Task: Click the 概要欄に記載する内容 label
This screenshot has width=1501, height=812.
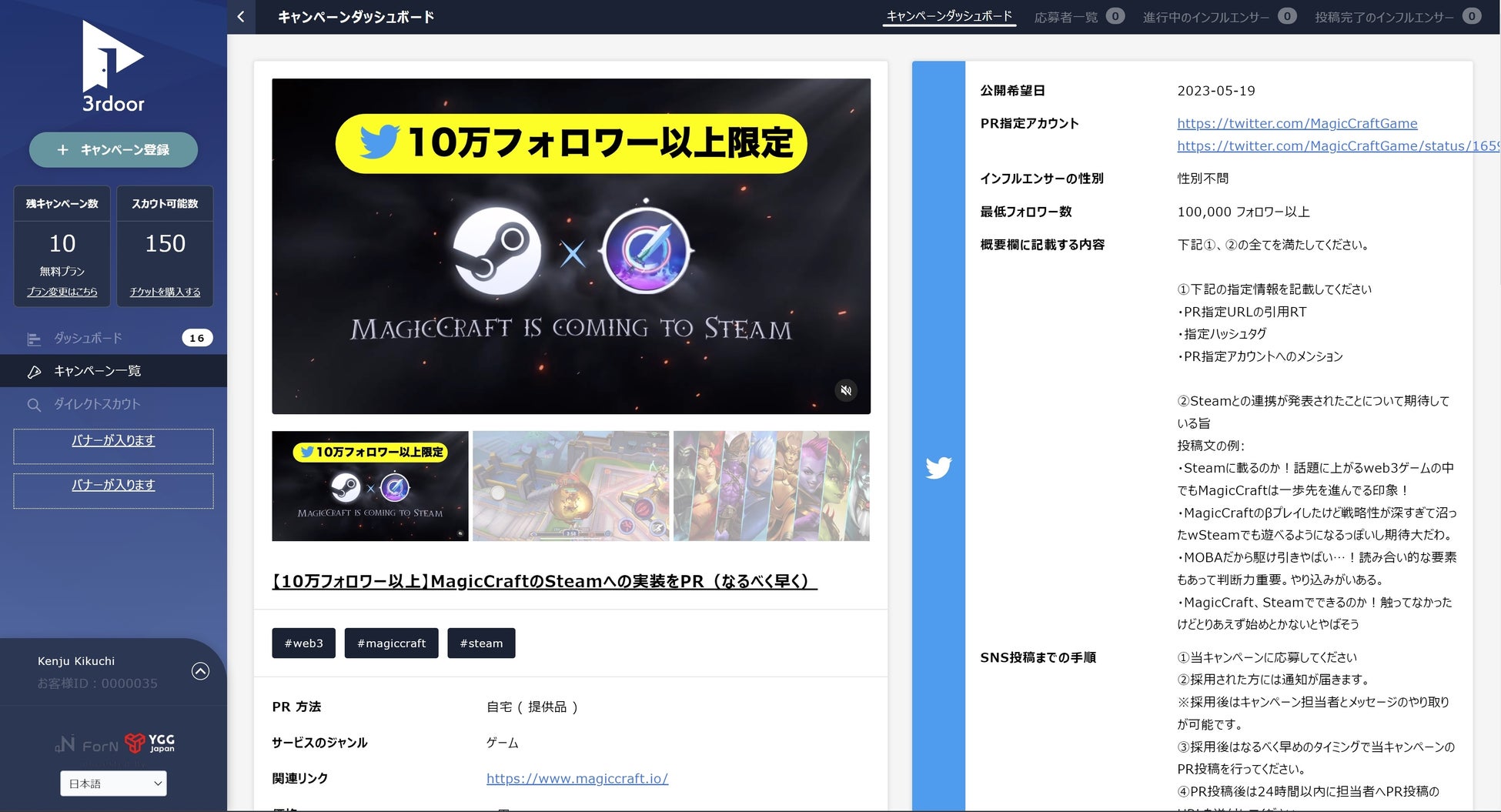Action: point(1042,245)
